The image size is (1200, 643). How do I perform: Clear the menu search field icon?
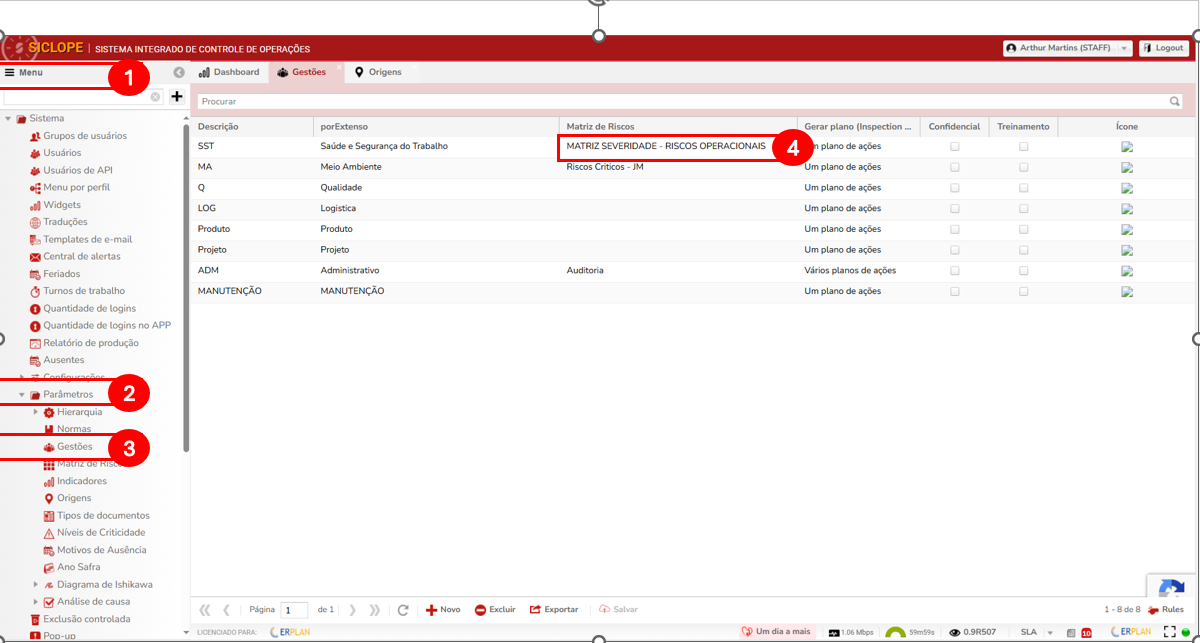(x=155, y=97)
